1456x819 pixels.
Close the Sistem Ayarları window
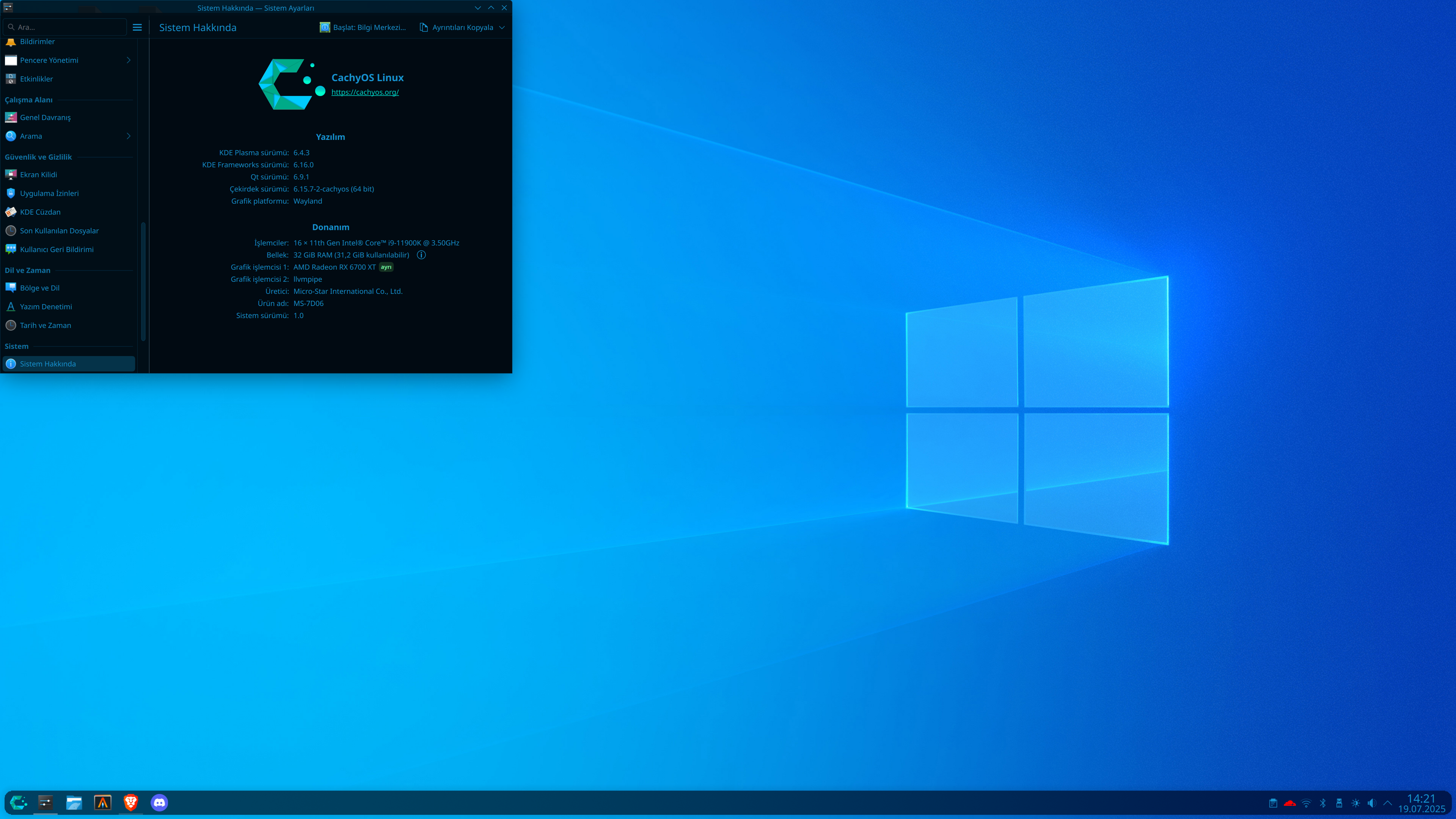click(x=504, y=8)
